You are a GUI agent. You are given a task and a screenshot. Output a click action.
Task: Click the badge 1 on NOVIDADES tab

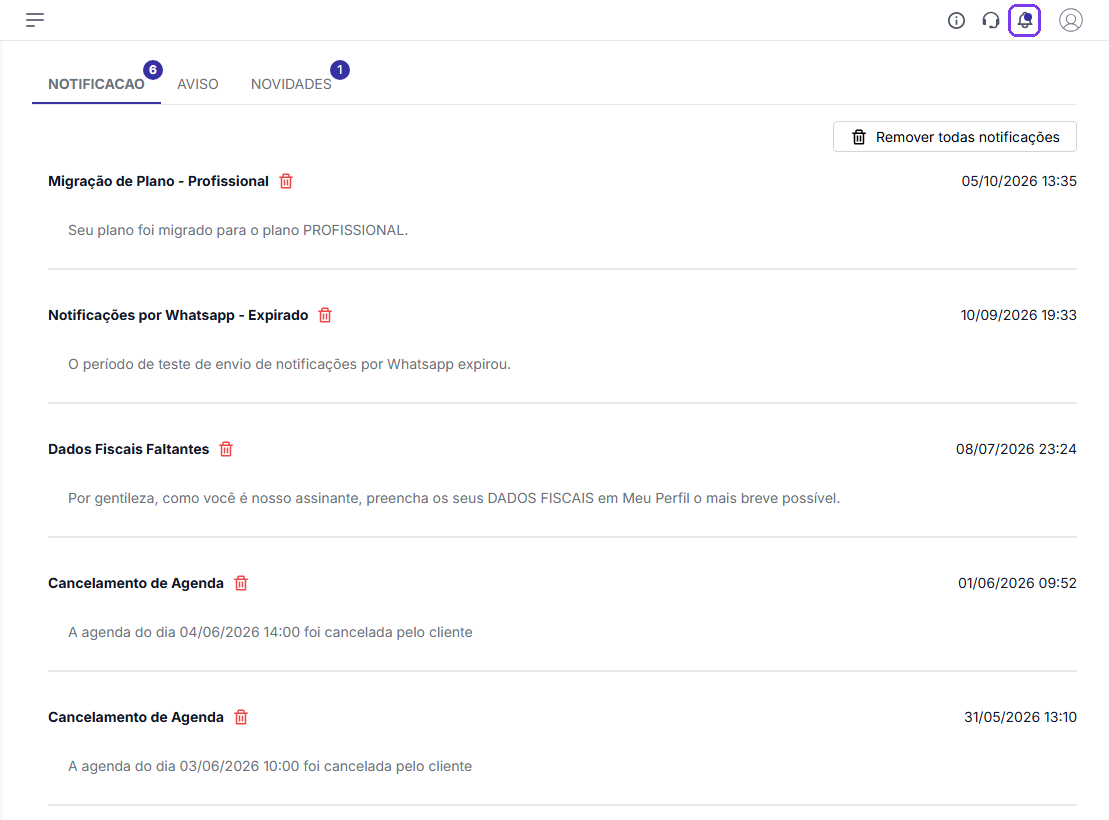(x=340, y=70)
